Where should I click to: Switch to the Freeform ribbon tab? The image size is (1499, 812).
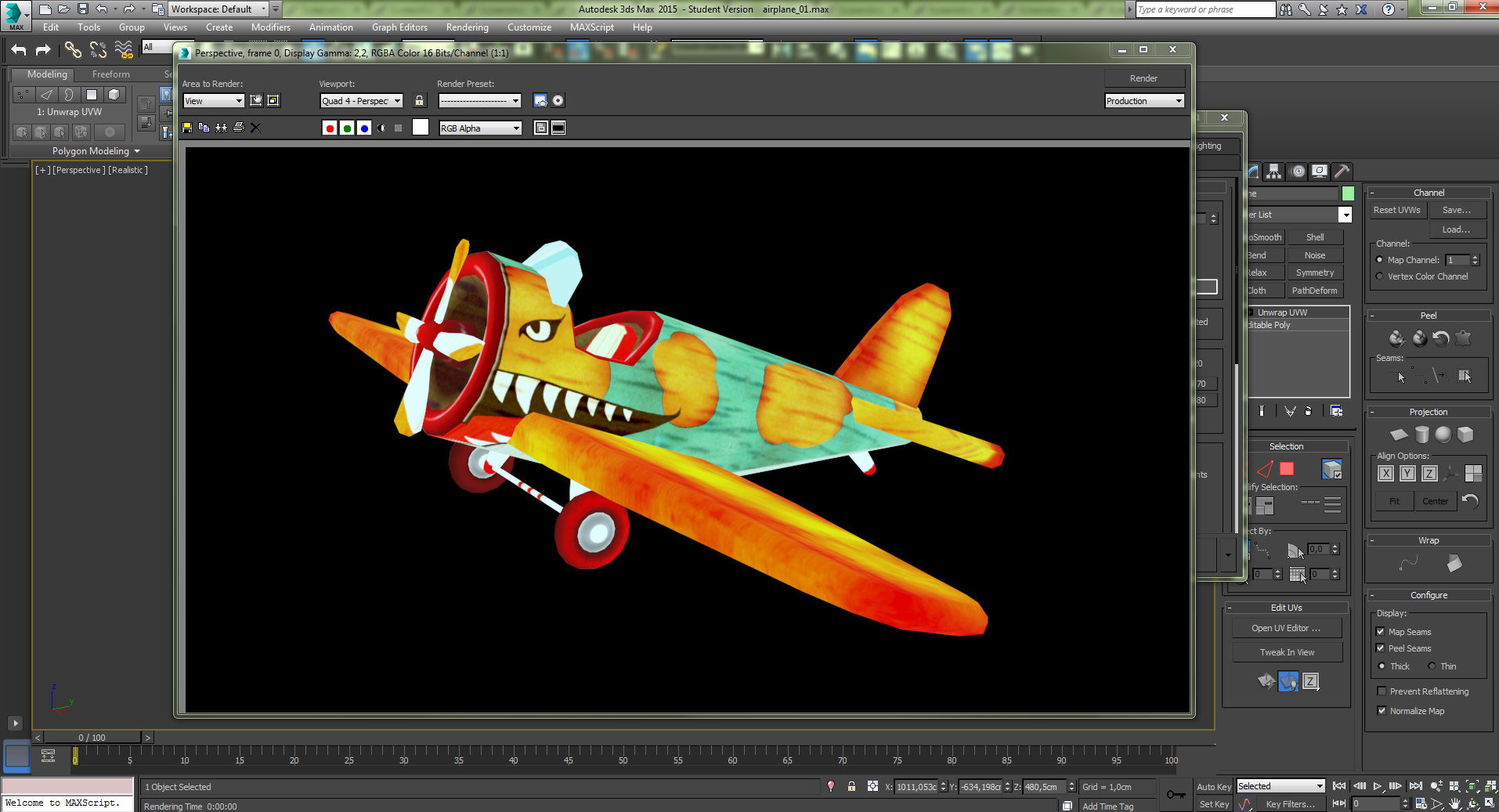pos(111,74)
